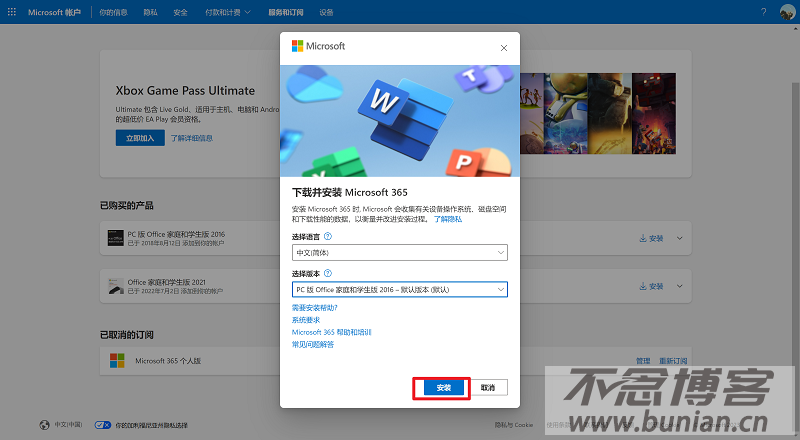Open 你的加利福尼亚州隐私选择 link

[x=152, y=425]
